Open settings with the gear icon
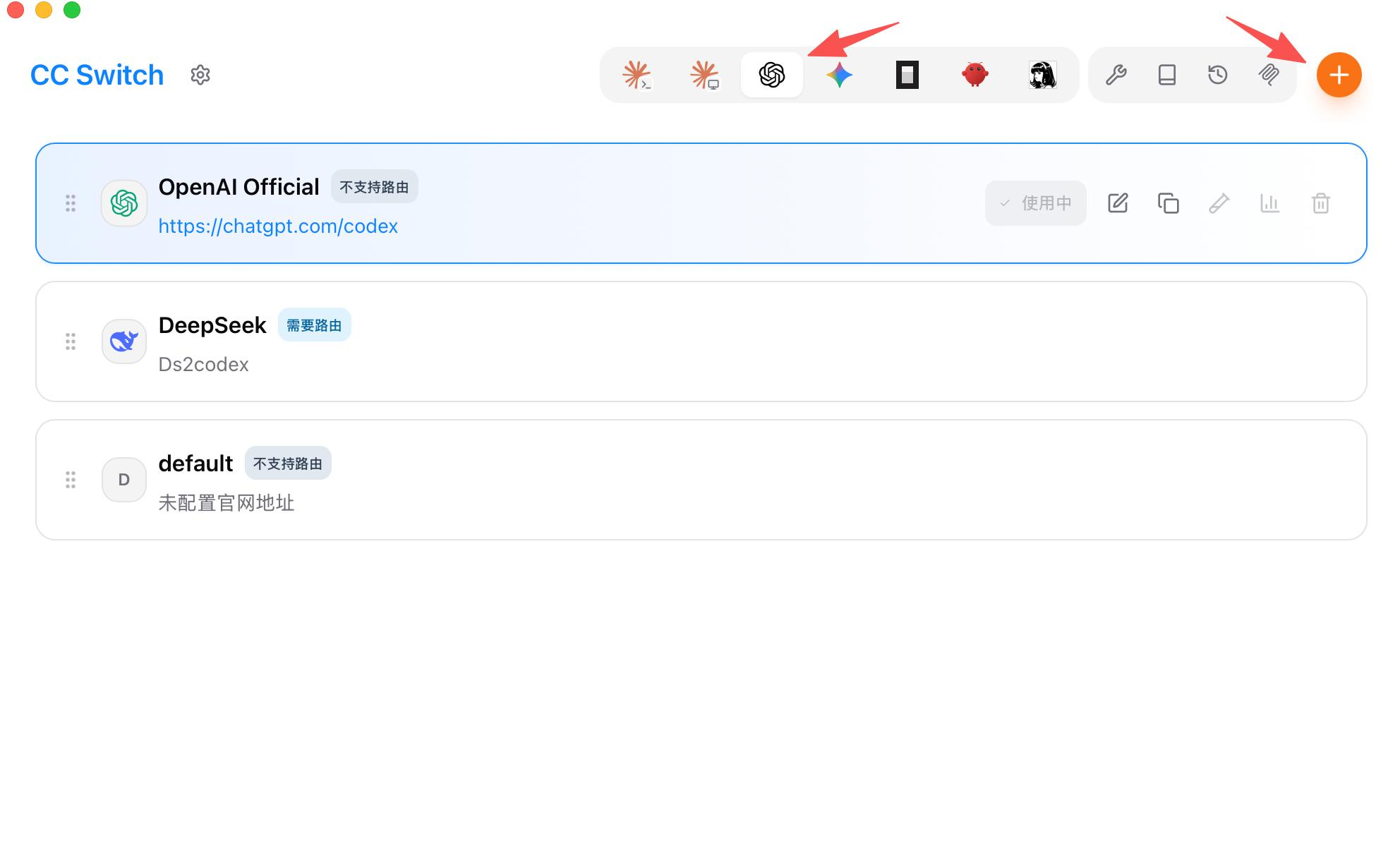1400x865 pixels. point(200,75)
